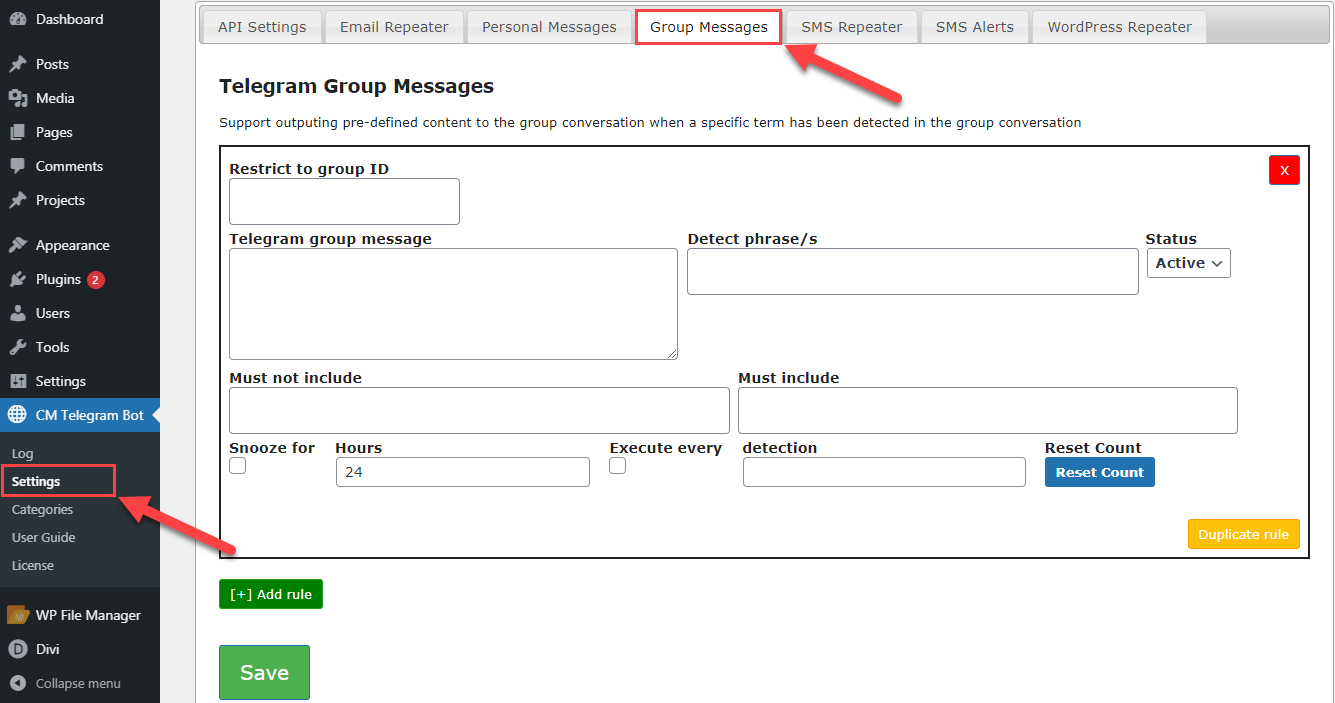
Task: Click the Must include field
Action: (x=988, y=410)
